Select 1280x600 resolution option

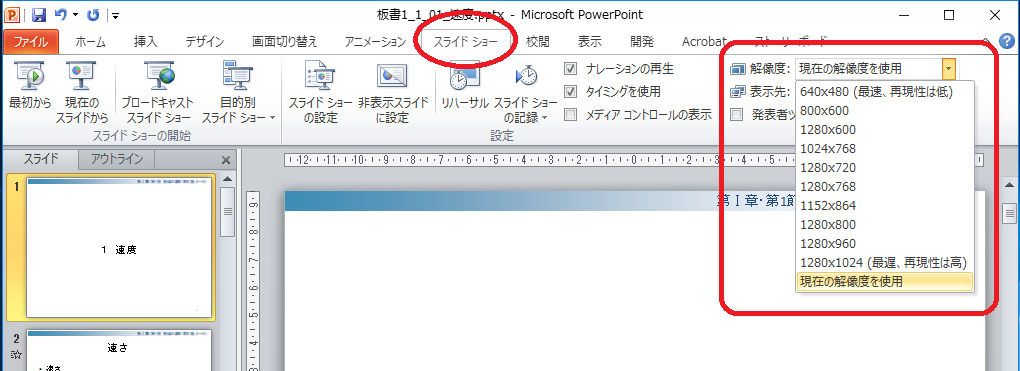(885, 130)
